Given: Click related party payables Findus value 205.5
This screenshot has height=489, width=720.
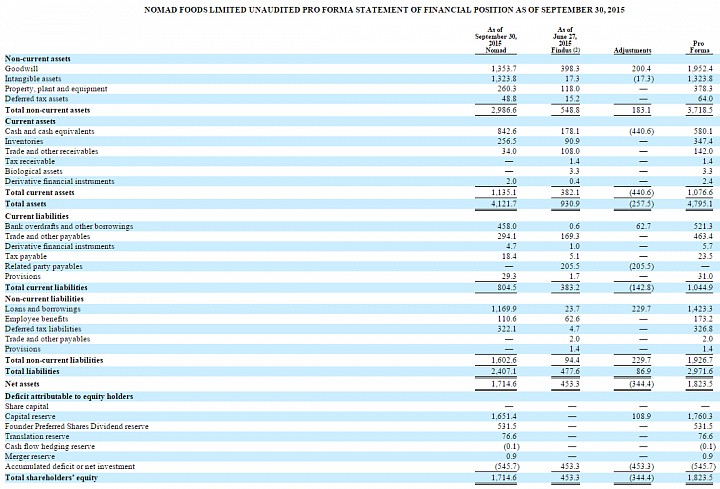Looking at the screenshot, I should click(569, 266).
